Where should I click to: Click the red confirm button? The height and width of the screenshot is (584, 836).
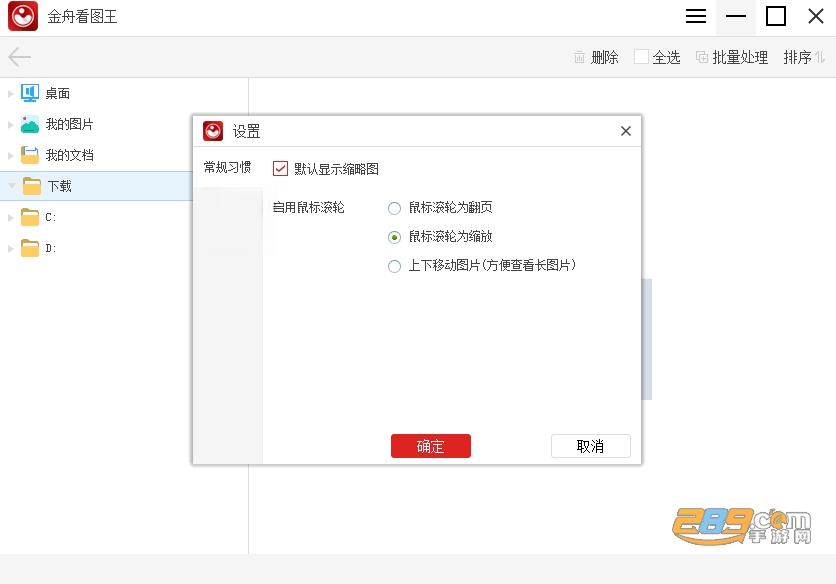point(431,446)
